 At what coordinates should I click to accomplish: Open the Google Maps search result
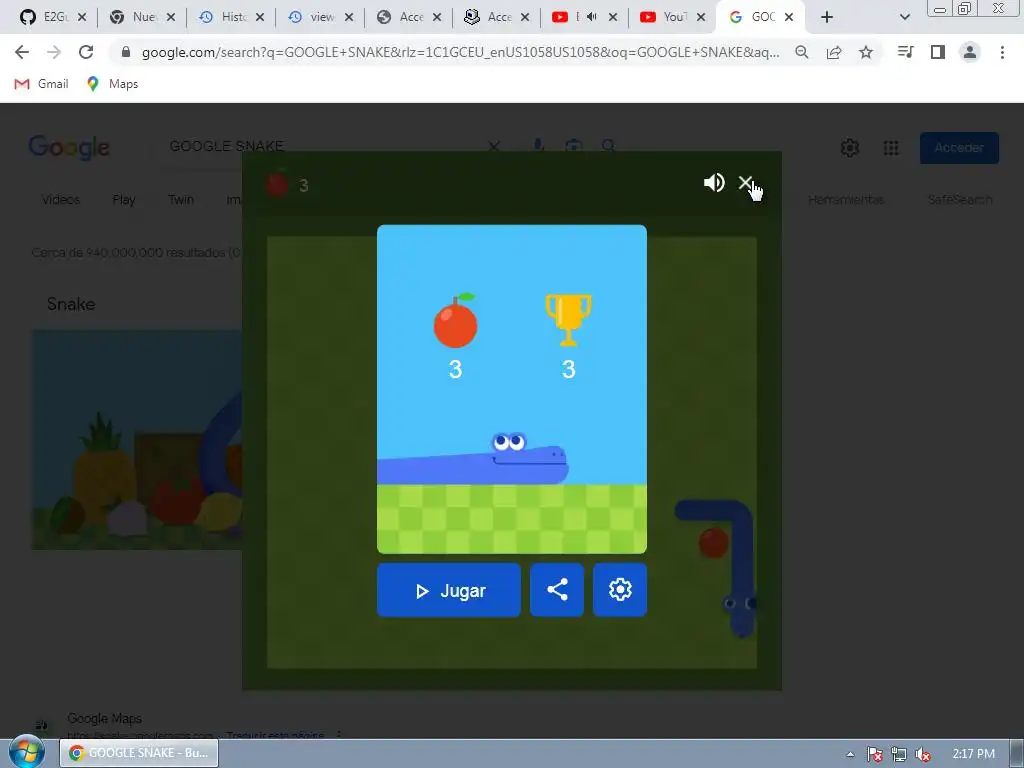click(104, 718)
